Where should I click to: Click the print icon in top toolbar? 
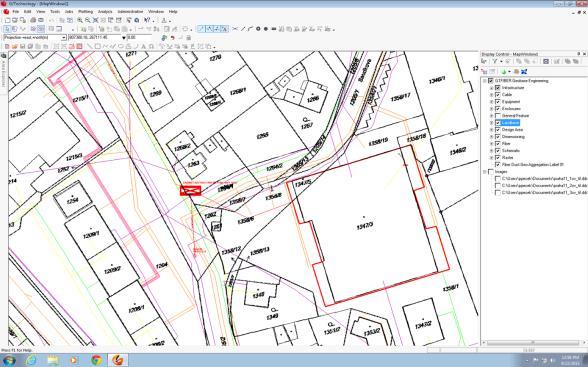(x=33, y=20)
